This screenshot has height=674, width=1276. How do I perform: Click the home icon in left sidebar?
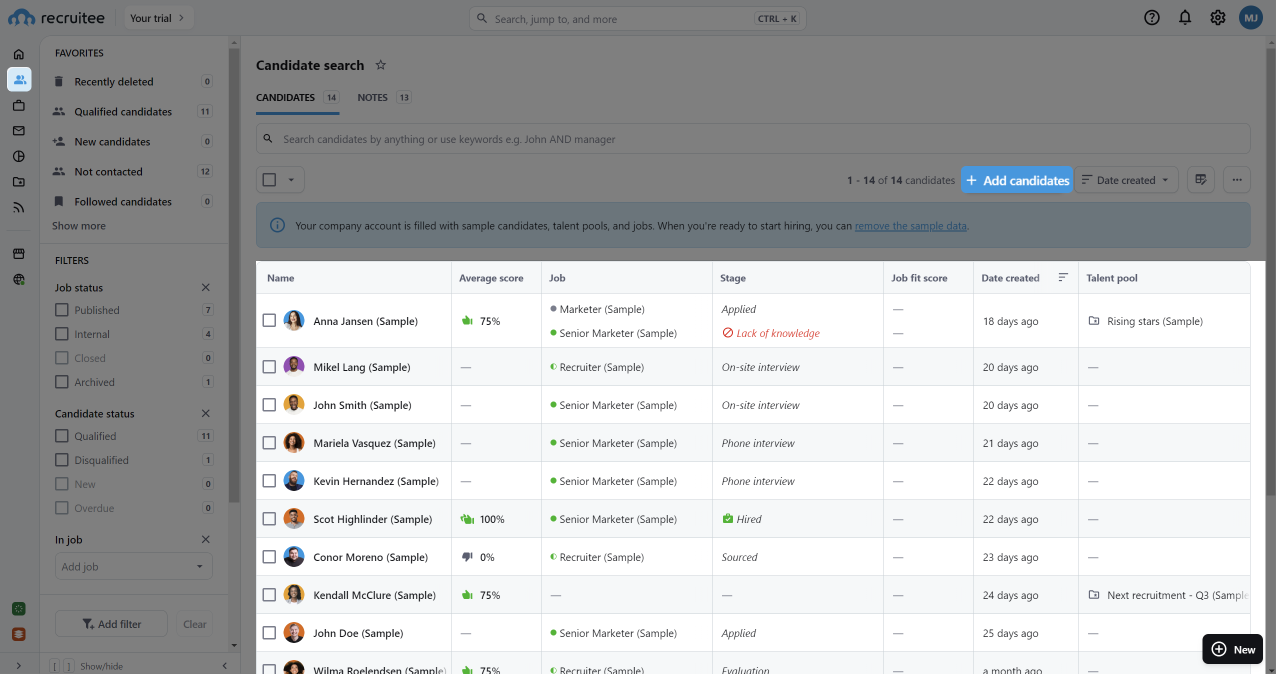coord(19,54)
